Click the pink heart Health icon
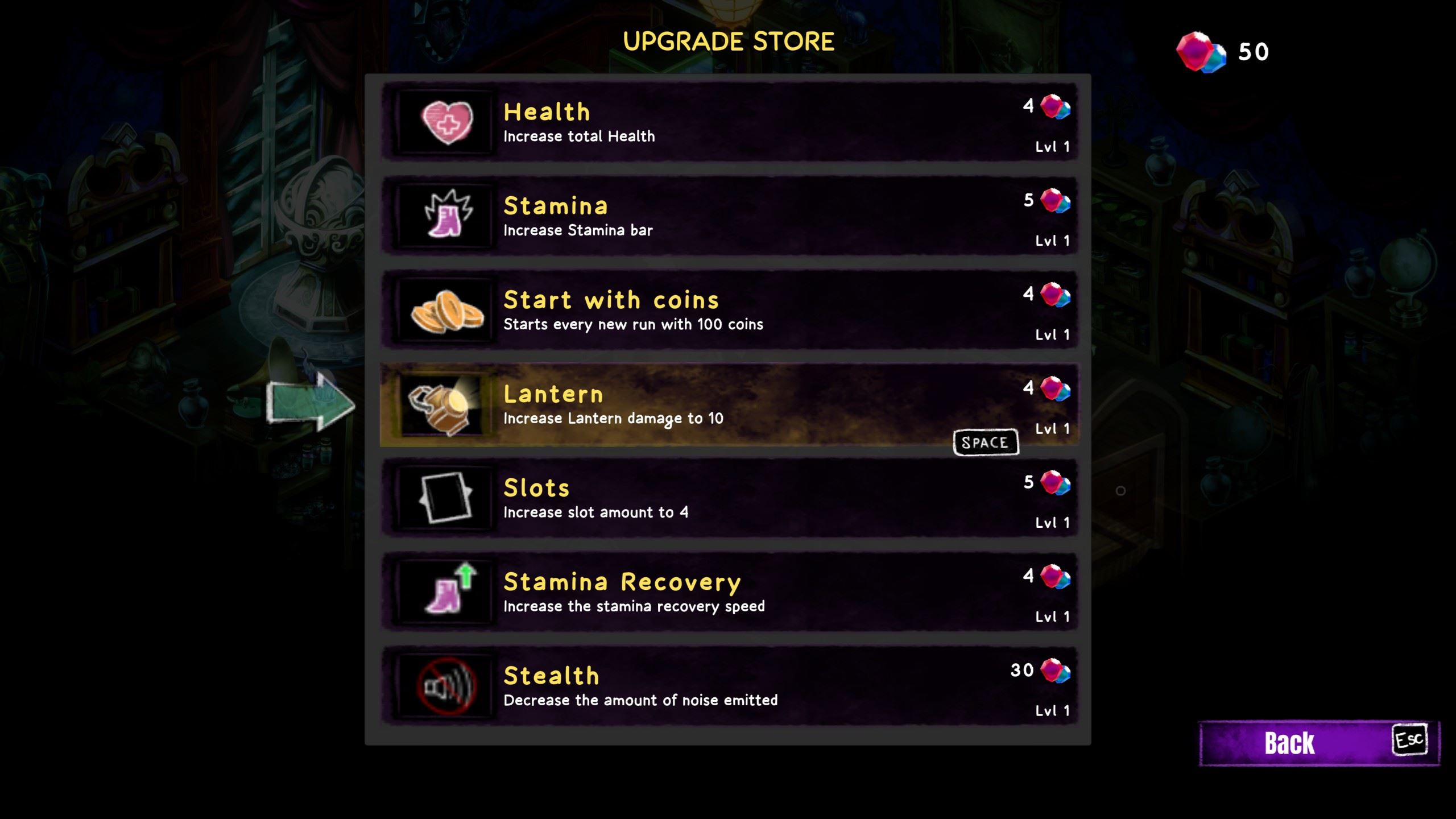Image resolution: width=1456 pixels, height=819 pixels. pyautogui.click(x=447, y=122)
